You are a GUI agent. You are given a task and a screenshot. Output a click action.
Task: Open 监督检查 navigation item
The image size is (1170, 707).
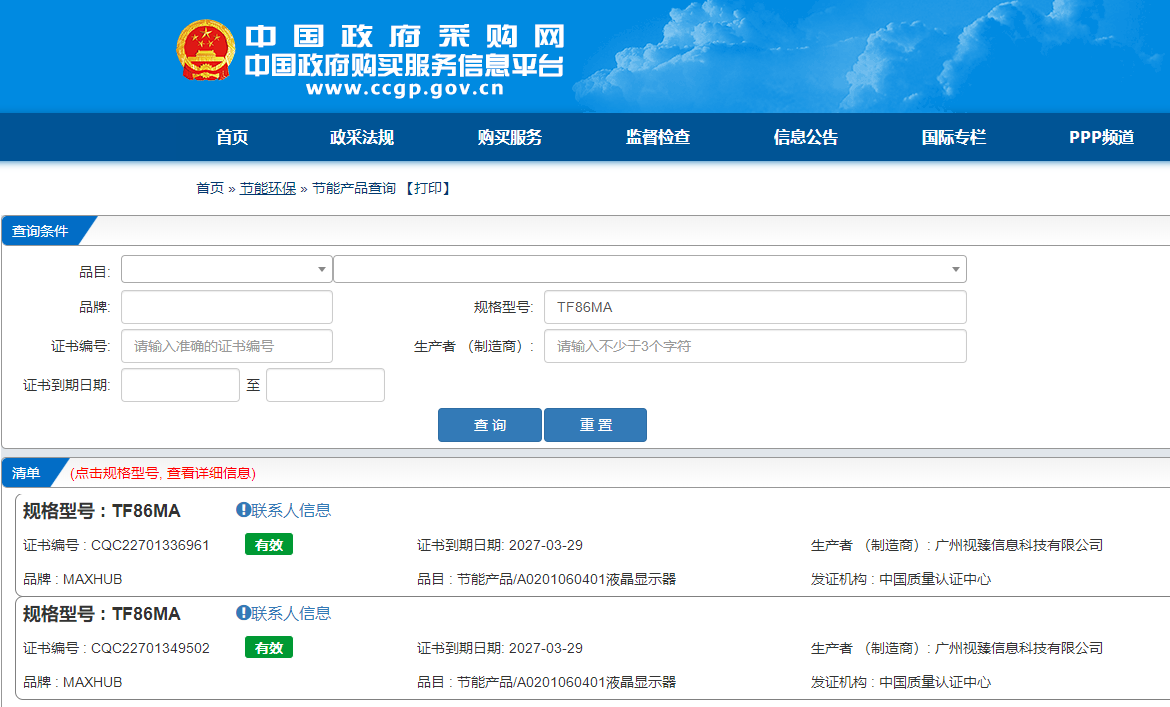coord(658,138)
